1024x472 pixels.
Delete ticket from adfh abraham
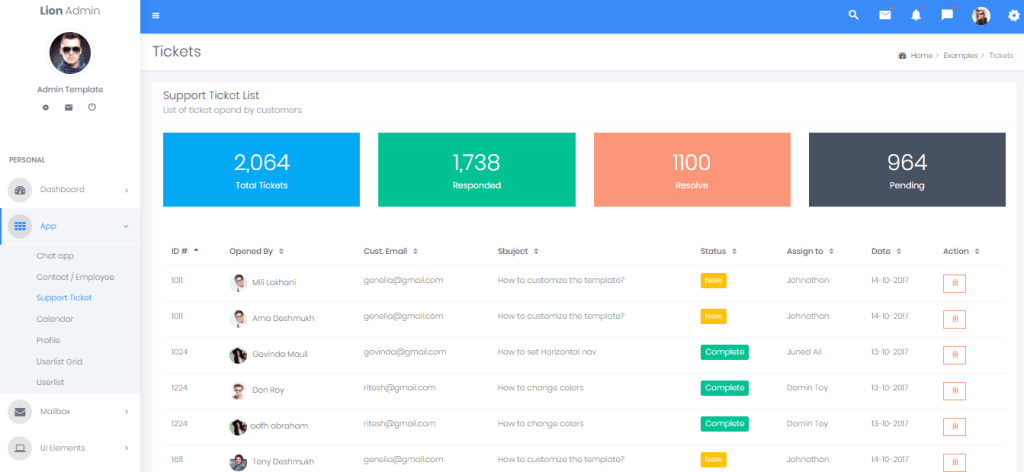[x=954, y=427]
